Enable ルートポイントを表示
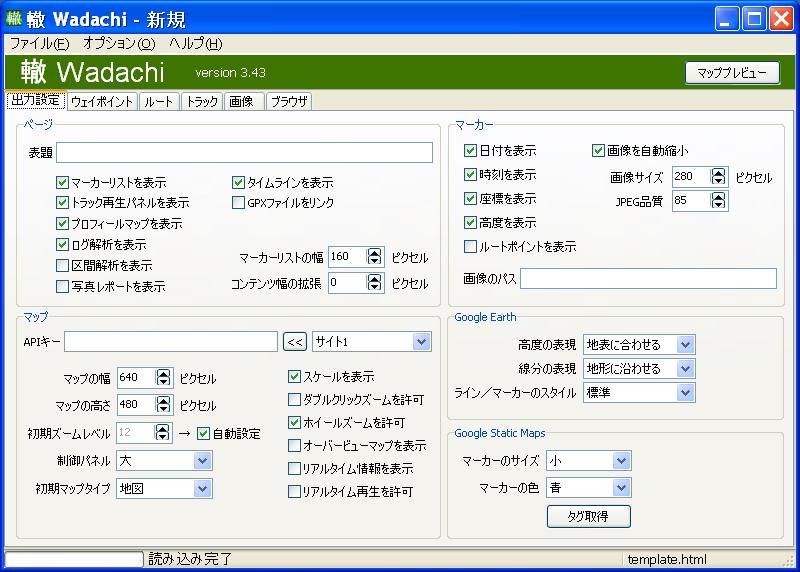Screen dimensions: 800x572 point(470,246)
